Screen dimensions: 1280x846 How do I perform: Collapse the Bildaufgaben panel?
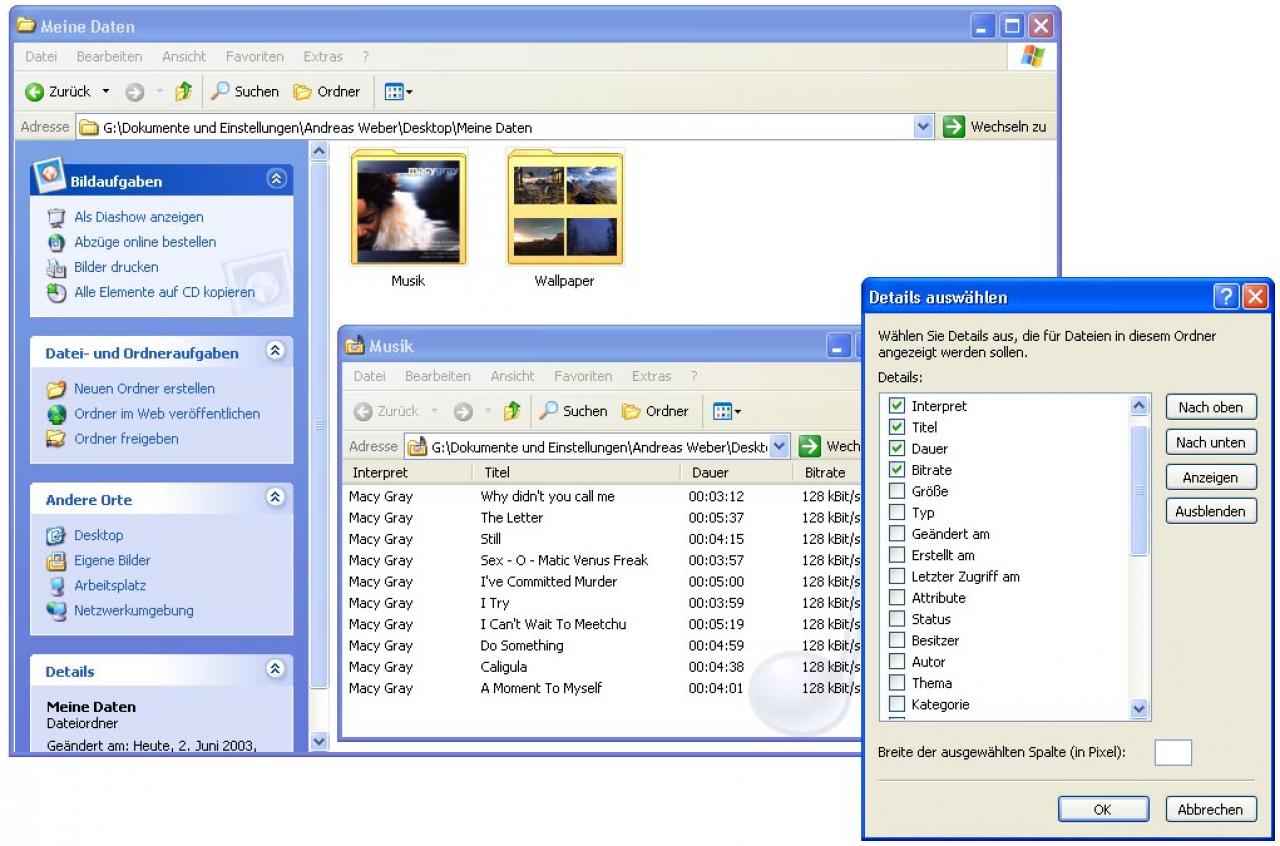[277, 180]
